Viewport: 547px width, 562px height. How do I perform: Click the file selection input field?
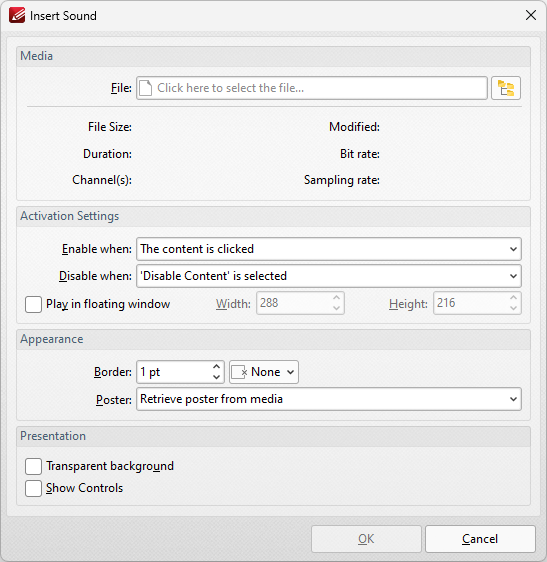[x=311, y=88]
